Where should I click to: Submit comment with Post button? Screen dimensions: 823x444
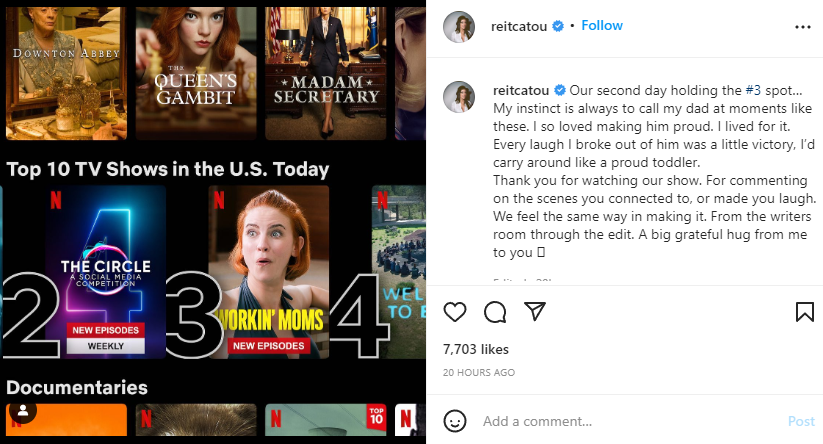(x=801, y=421)
